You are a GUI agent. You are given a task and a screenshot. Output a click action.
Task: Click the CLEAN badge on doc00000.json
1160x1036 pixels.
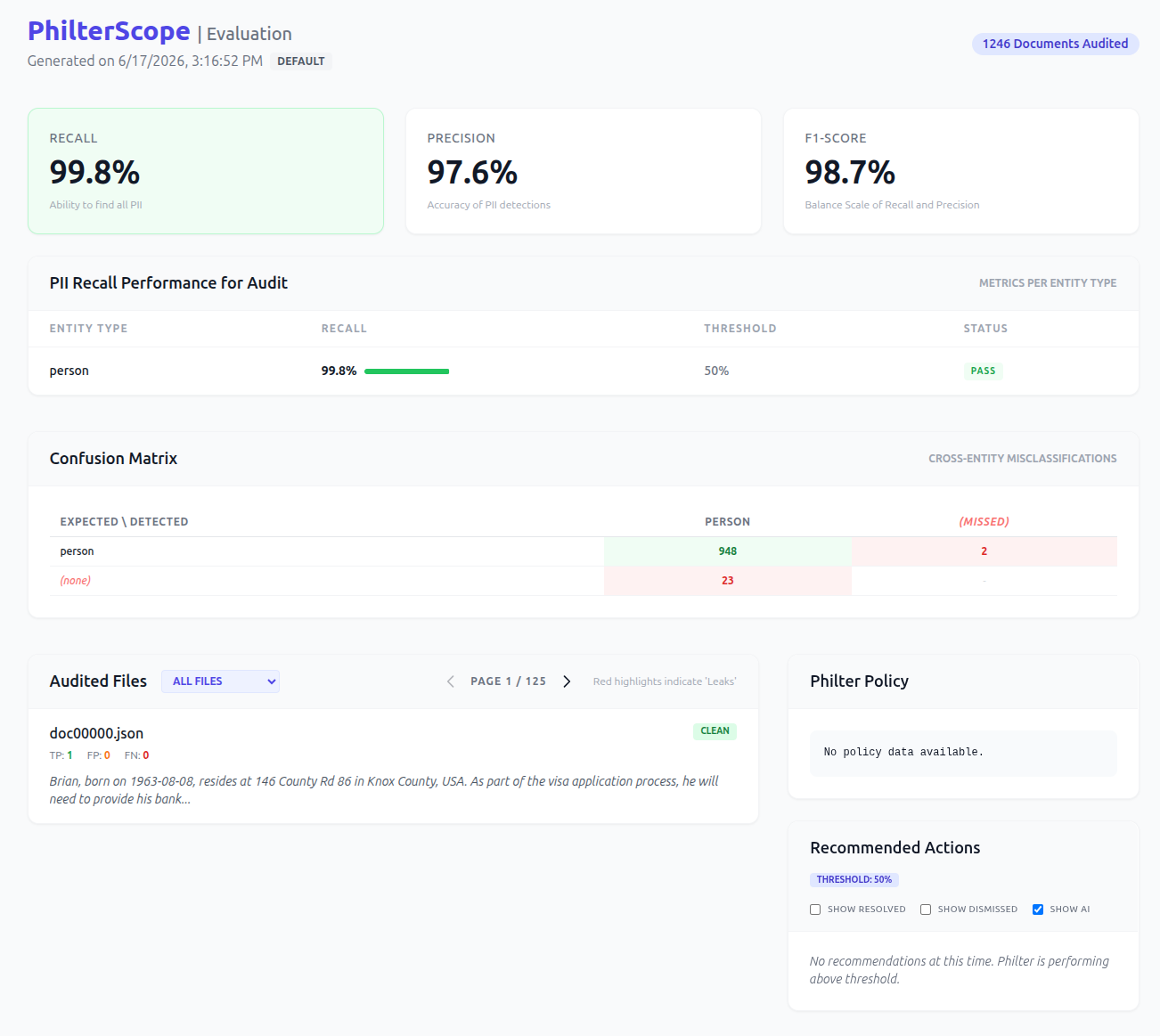(x=715, y=731)
